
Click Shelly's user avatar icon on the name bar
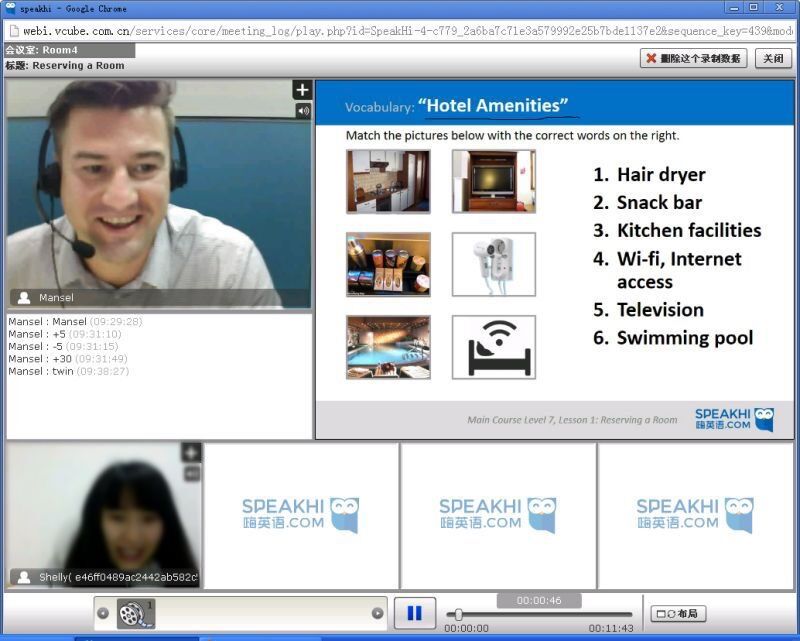(24, 577)
